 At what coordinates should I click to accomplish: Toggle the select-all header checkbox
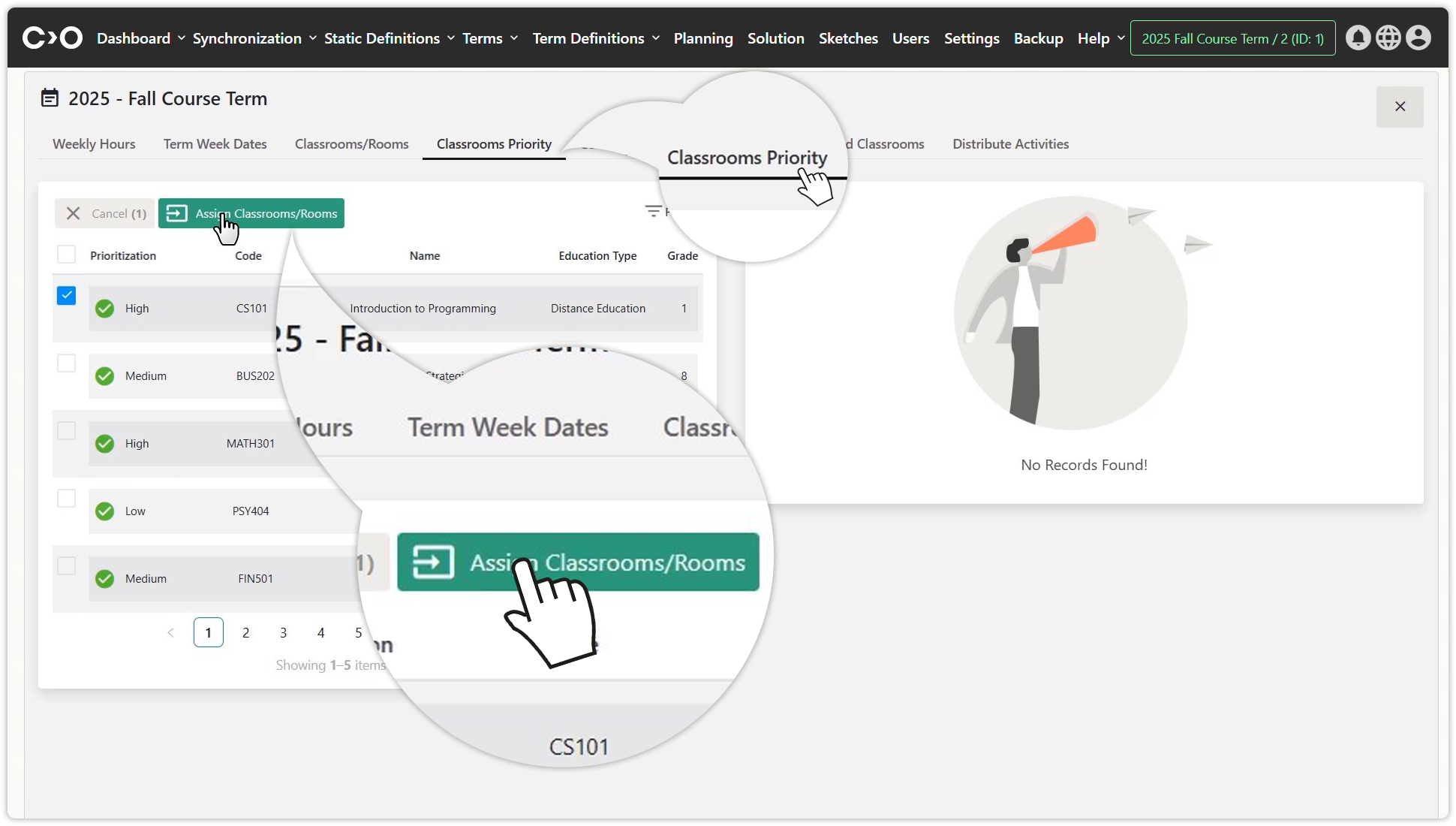[x=67, y=255]
